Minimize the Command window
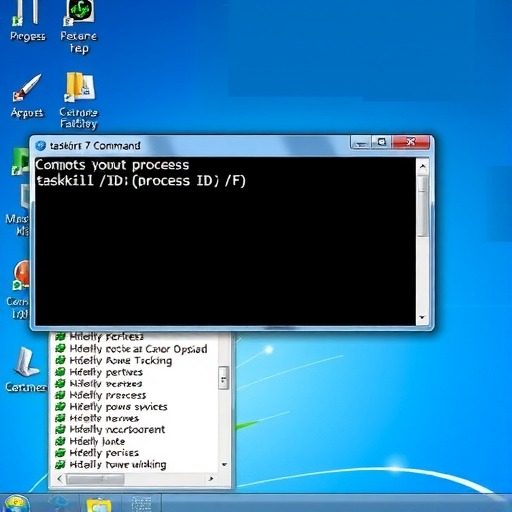The height and width of the screenshot is (512, 512). (361, 142)
